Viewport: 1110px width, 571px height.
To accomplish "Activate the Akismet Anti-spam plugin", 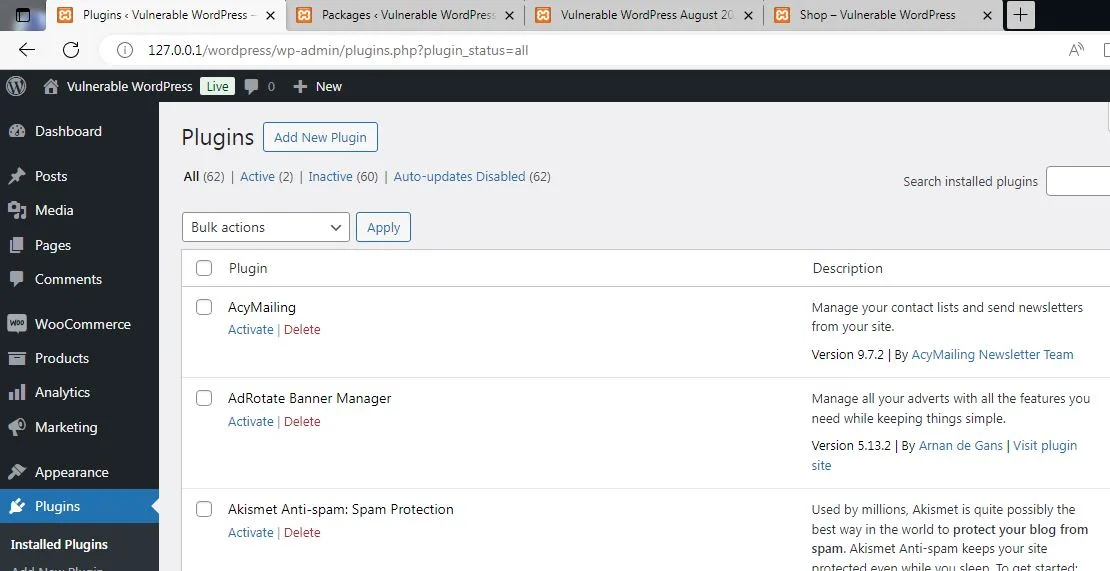I will point(251,532).
